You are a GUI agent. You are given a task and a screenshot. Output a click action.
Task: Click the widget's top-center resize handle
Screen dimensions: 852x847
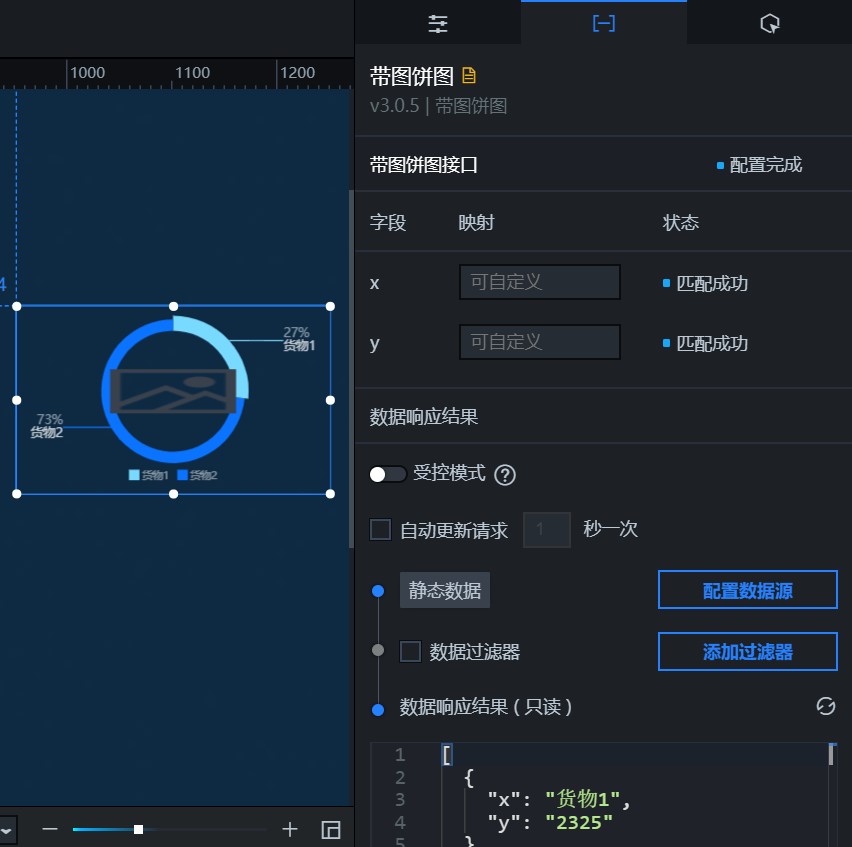(173, 306)
